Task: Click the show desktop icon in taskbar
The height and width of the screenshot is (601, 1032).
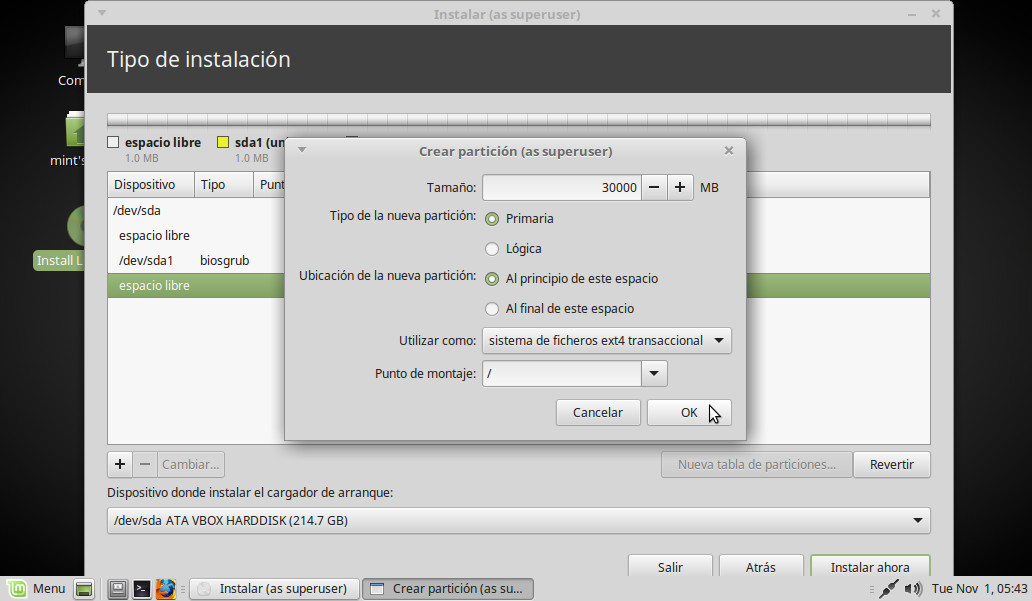Action: click(84, 588)
